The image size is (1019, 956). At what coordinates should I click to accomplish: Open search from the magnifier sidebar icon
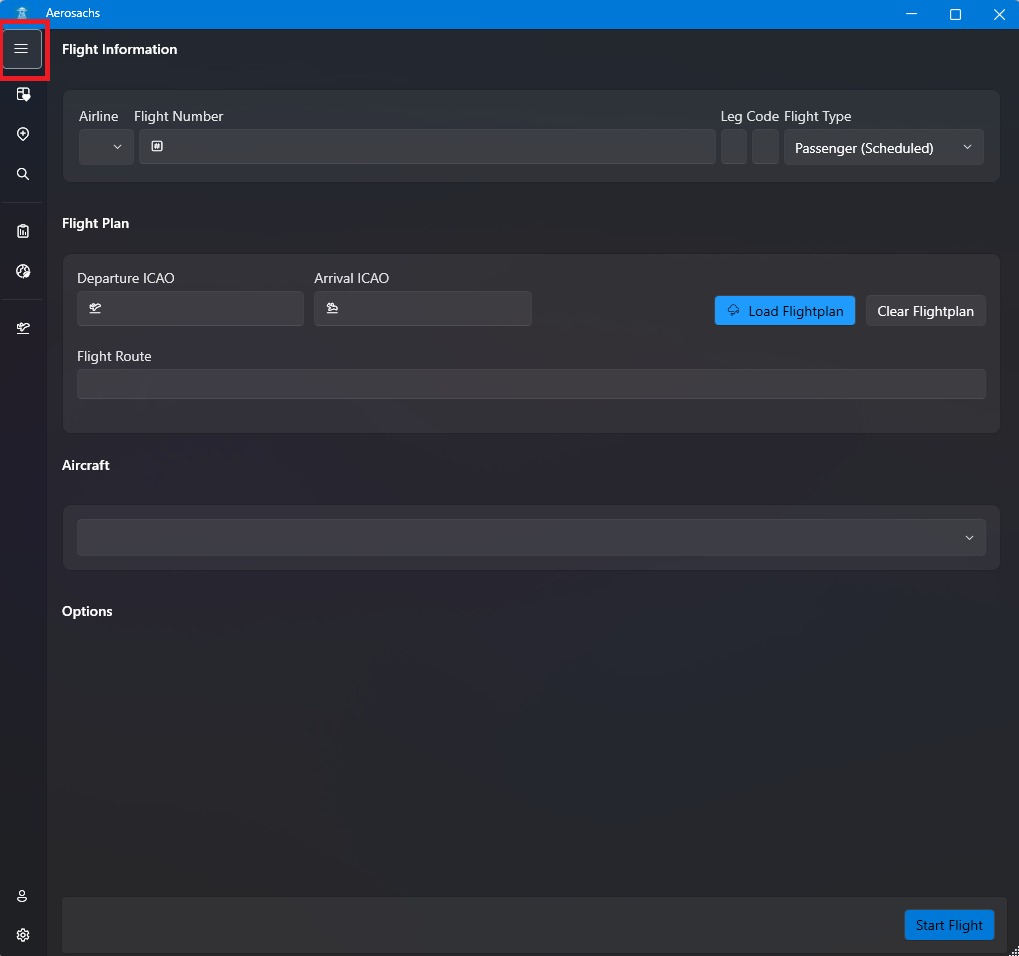point(23,174)
